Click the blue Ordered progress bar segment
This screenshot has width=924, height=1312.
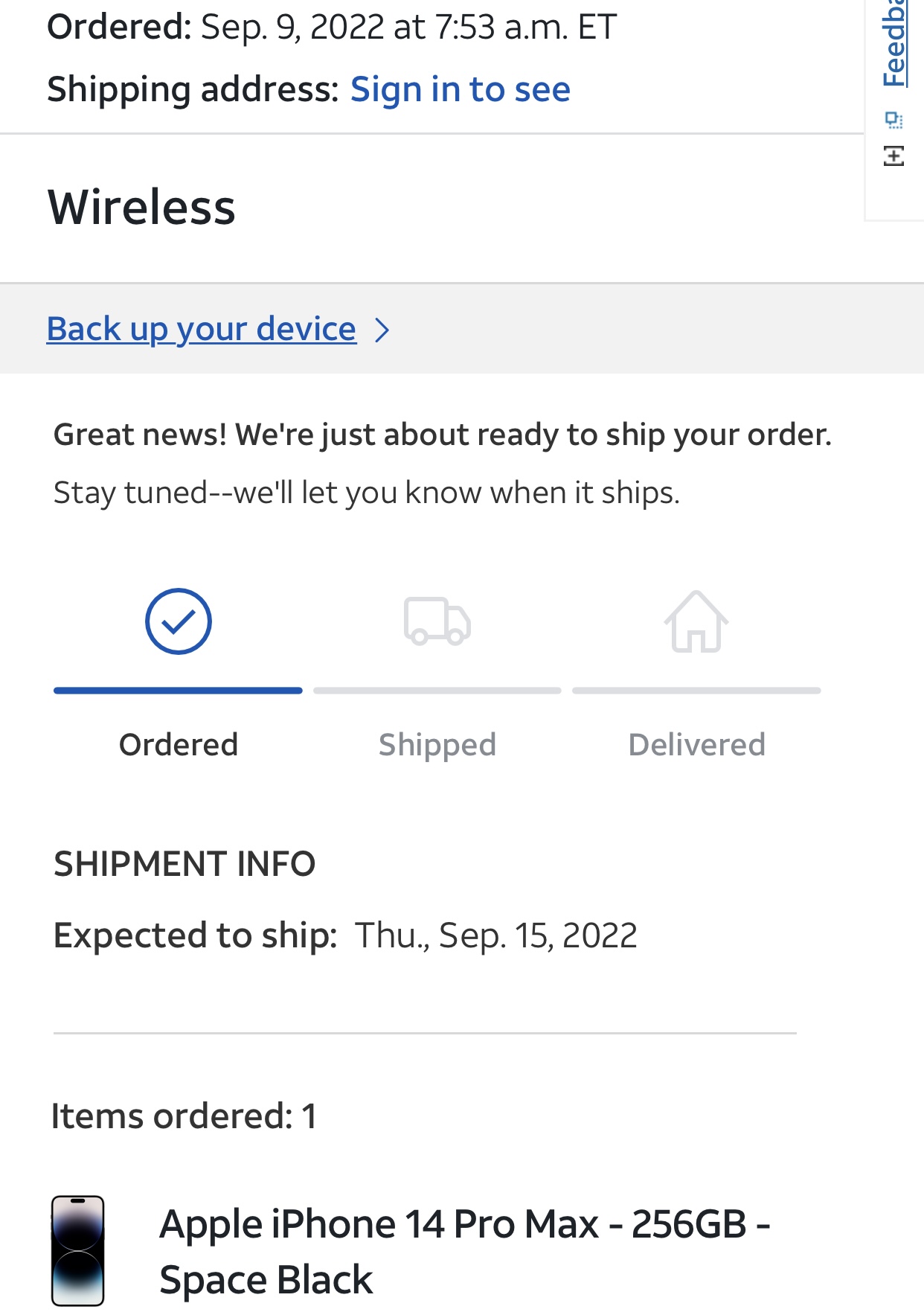(178, 691)
